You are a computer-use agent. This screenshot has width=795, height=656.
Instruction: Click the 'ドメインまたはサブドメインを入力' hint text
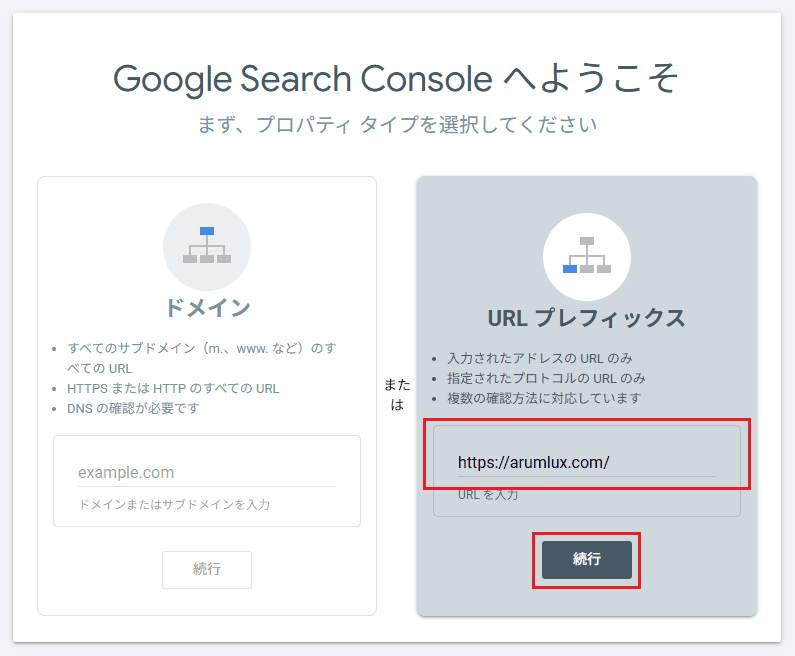point(174,504)
